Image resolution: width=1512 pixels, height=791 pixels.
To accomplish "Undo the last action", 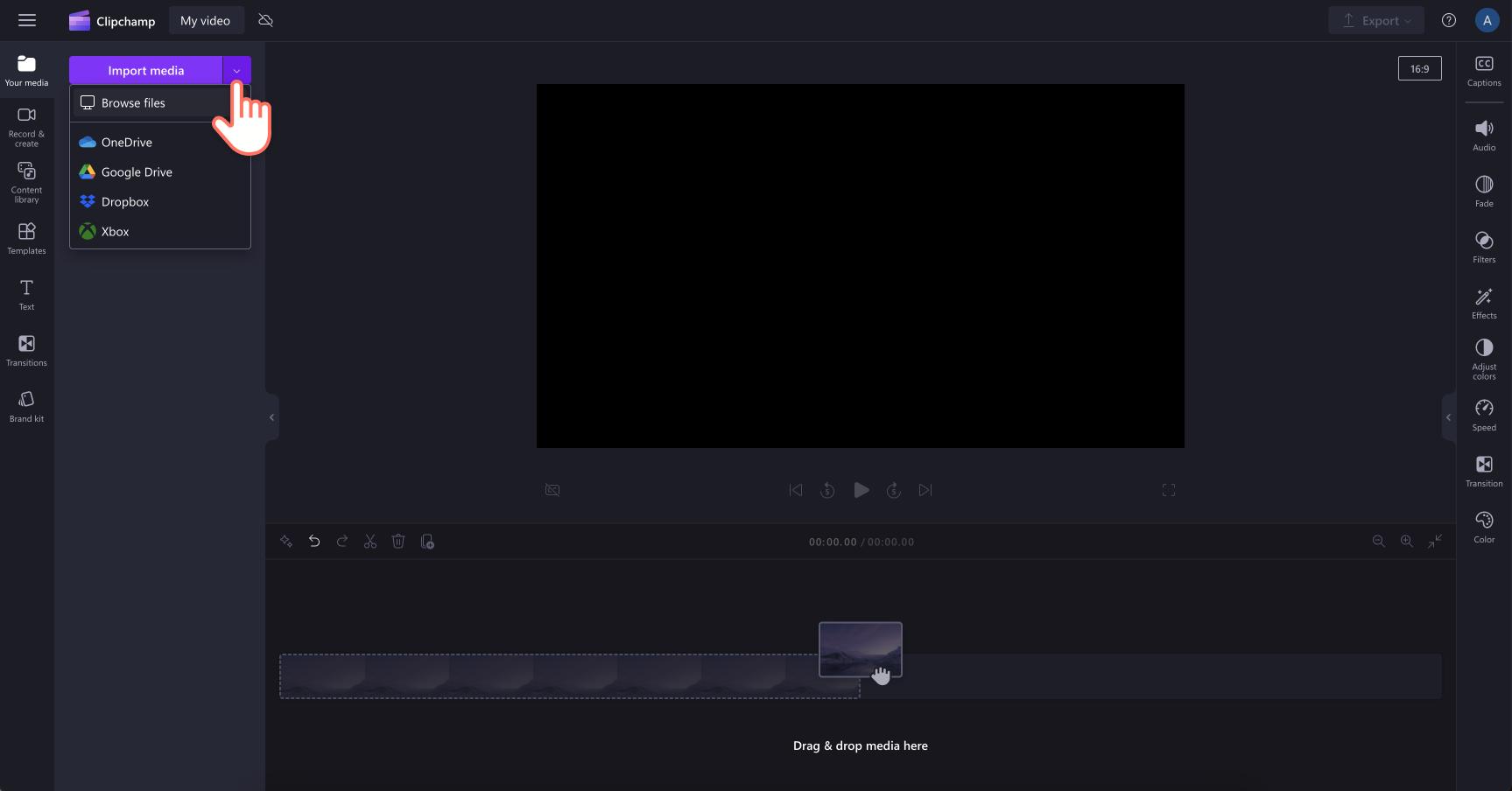I will tap(314, 541).
